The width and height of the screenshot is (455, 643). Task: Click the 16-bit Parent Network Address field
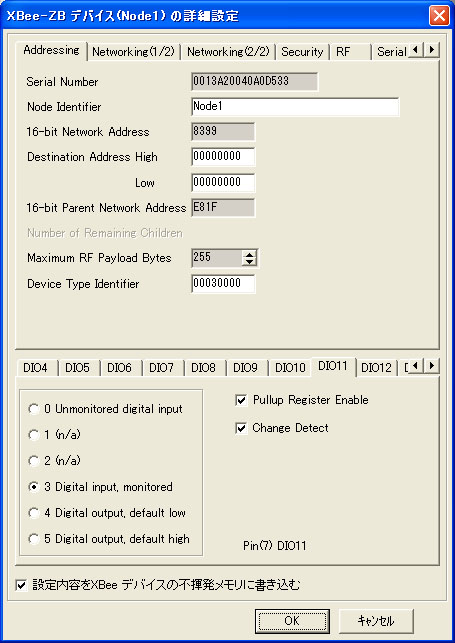pyautogui.click(x=223, y=207)
